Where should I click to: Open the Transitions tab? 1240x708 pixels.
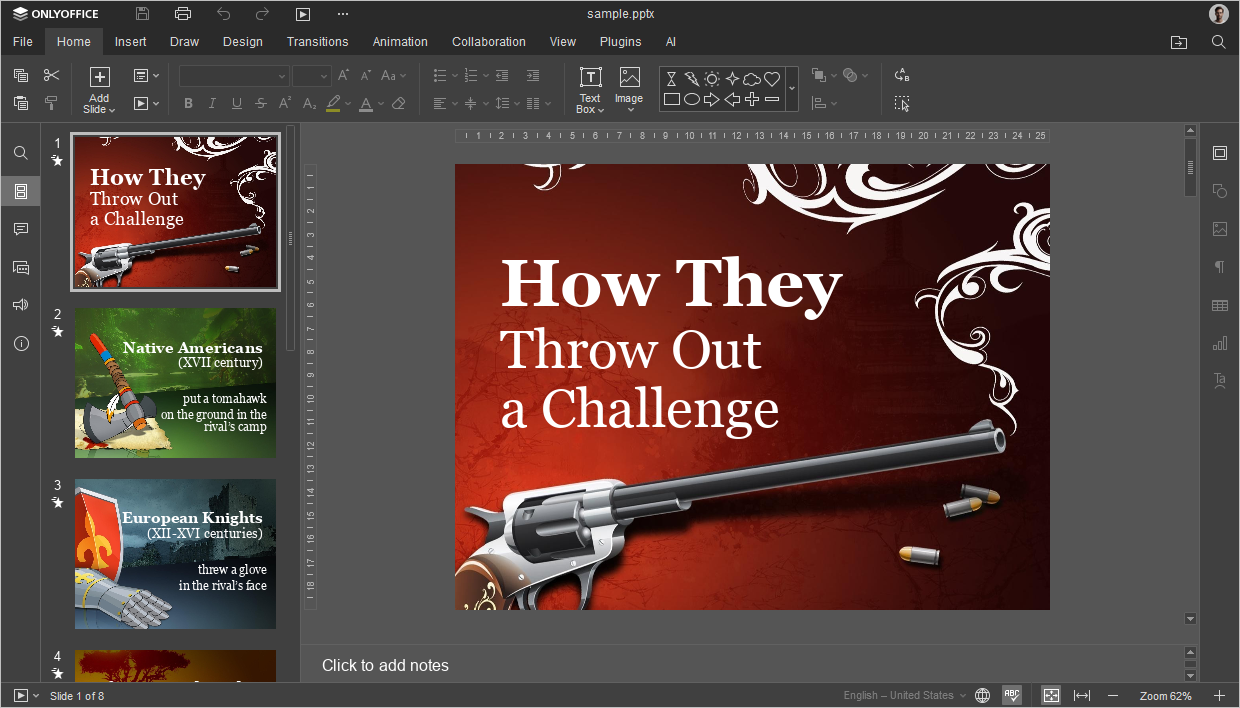317,42
